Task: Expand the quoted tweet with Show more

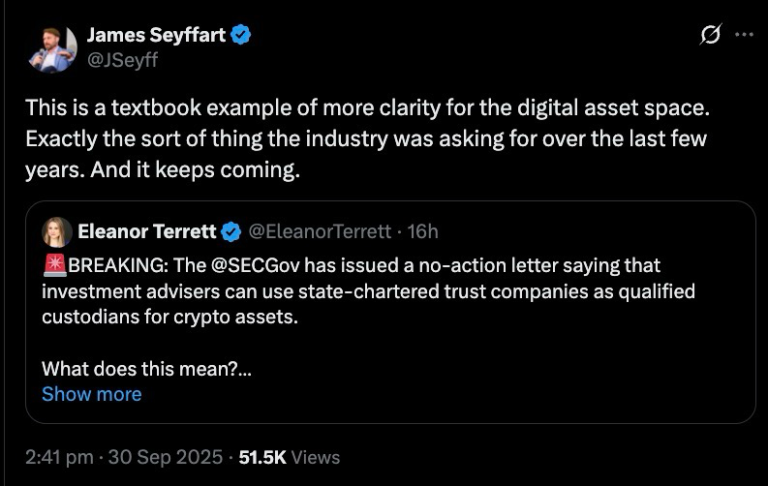Action: click(91, 394)
